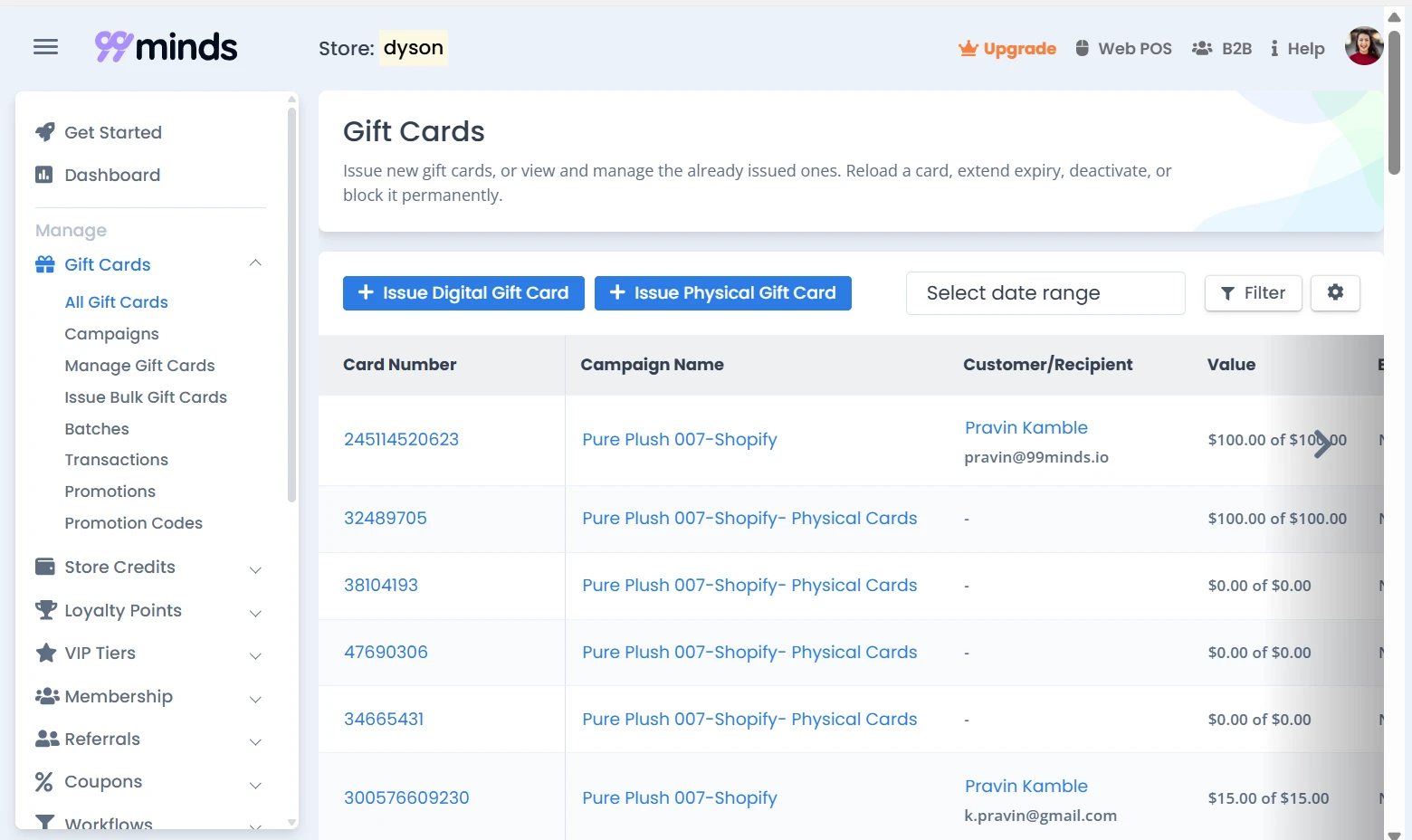1412x840 pixels.
Task: Open Campaigns submenu item
Action: point(111,334)
